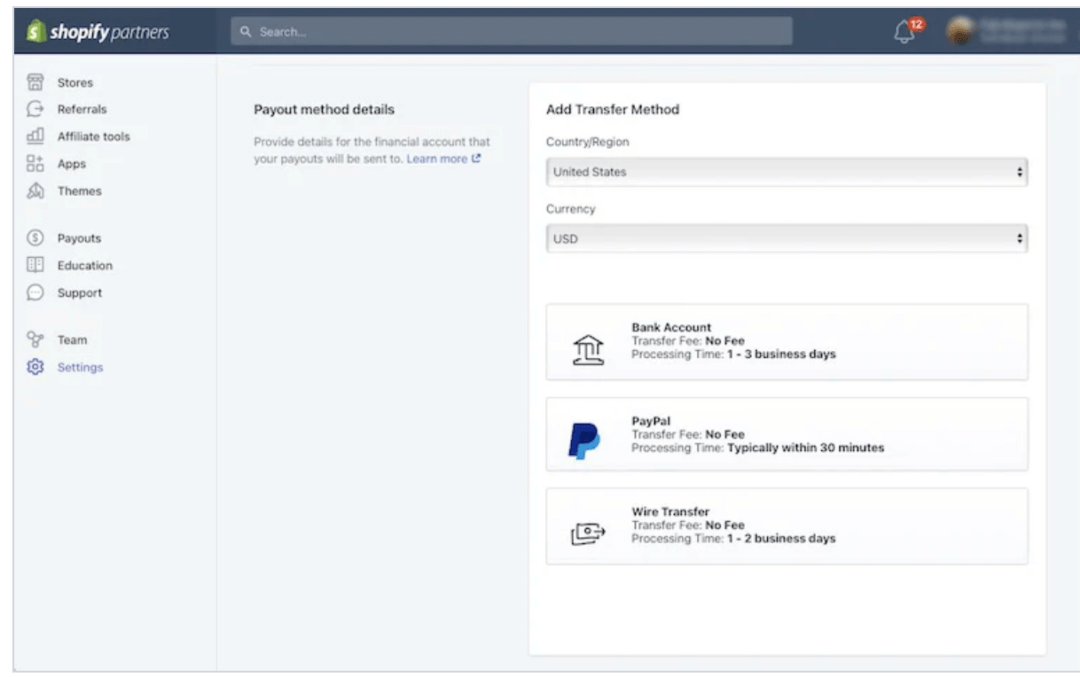Click the Education book icon
Screen dimensions: 1080x677
(36, 265)
